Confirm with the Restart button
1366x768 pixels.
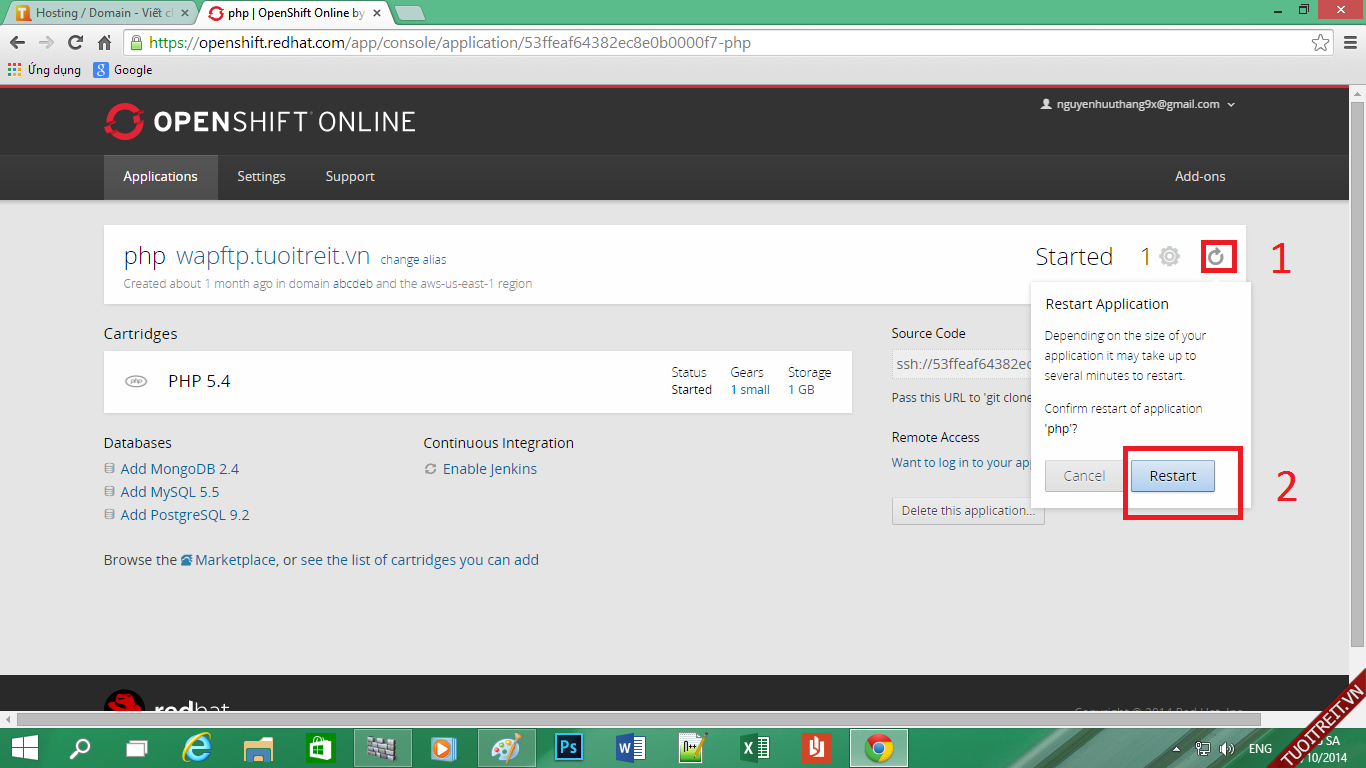[x=1172, y=476]
